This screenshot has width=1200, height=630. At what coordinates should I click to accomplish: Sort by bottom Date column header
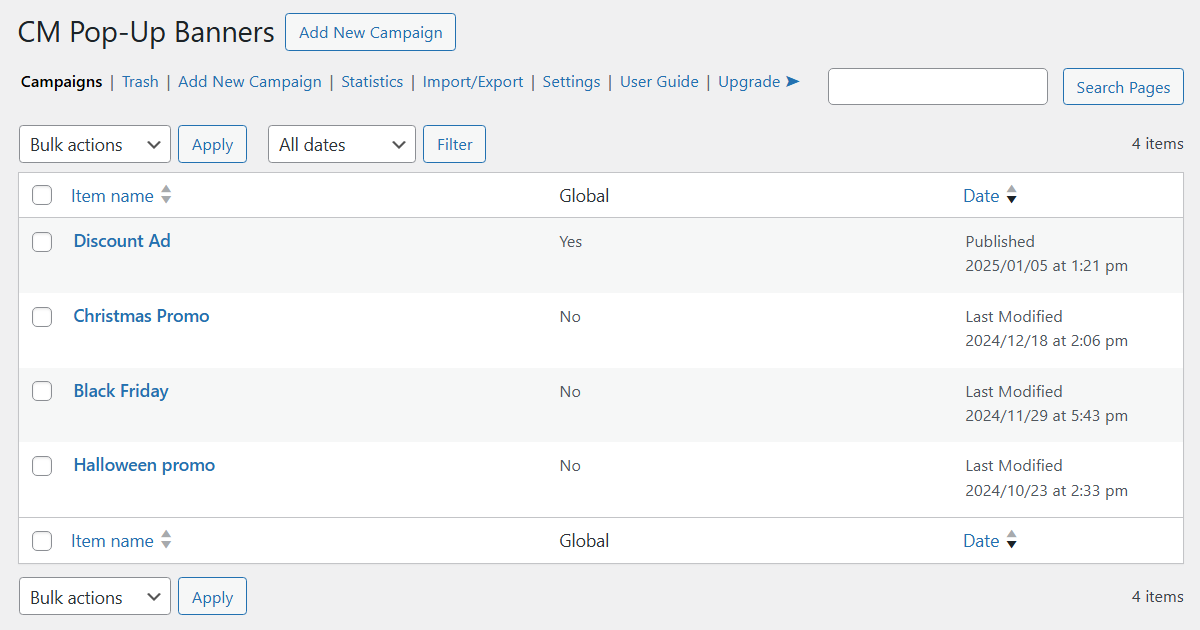click(981, 541)
